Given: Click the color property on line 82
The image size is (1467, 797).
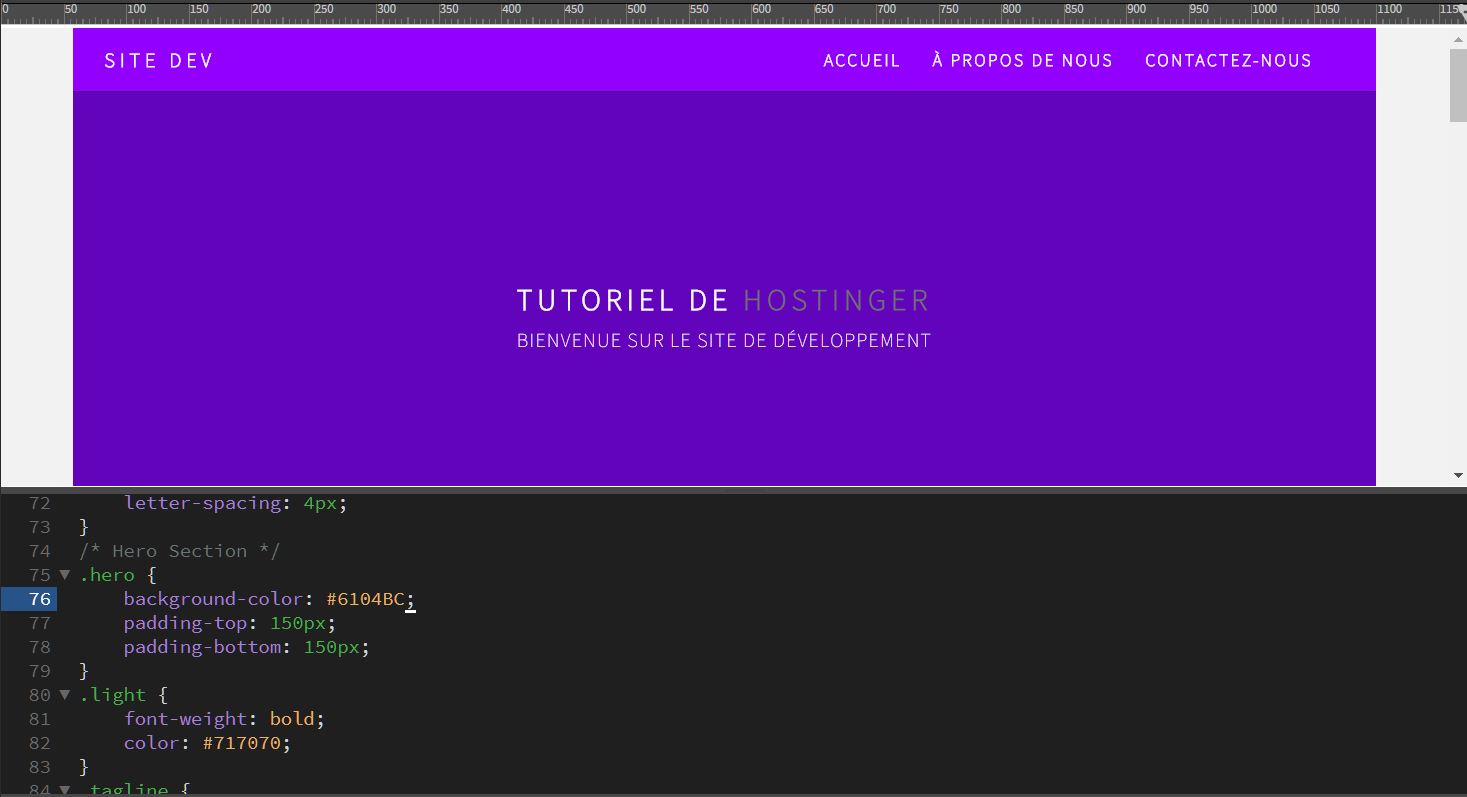Looking at the screenshot, I should click(152, 743).
